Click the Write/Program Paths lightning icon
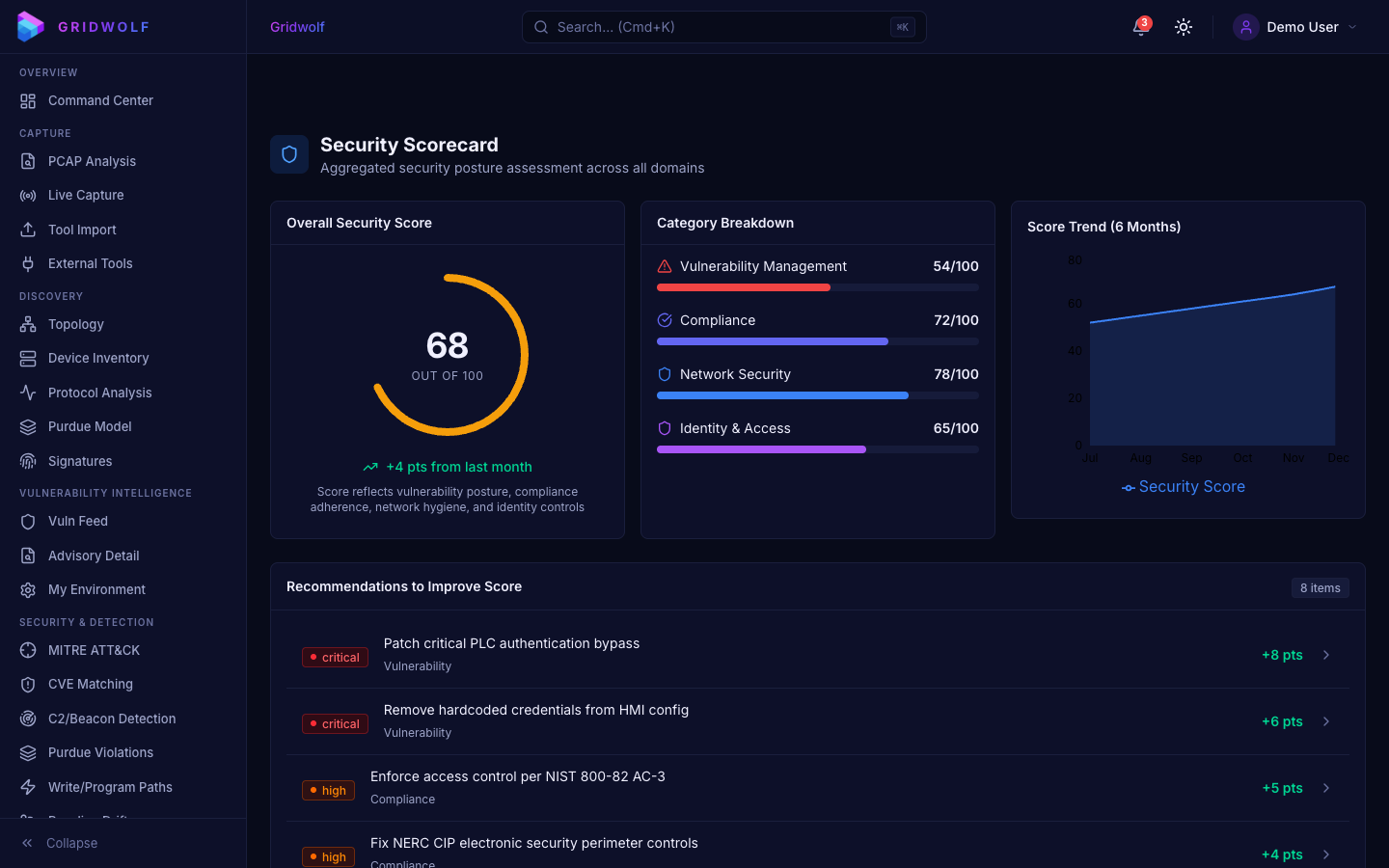This screenshot has width=1389, height=868. tap(28, 787)
